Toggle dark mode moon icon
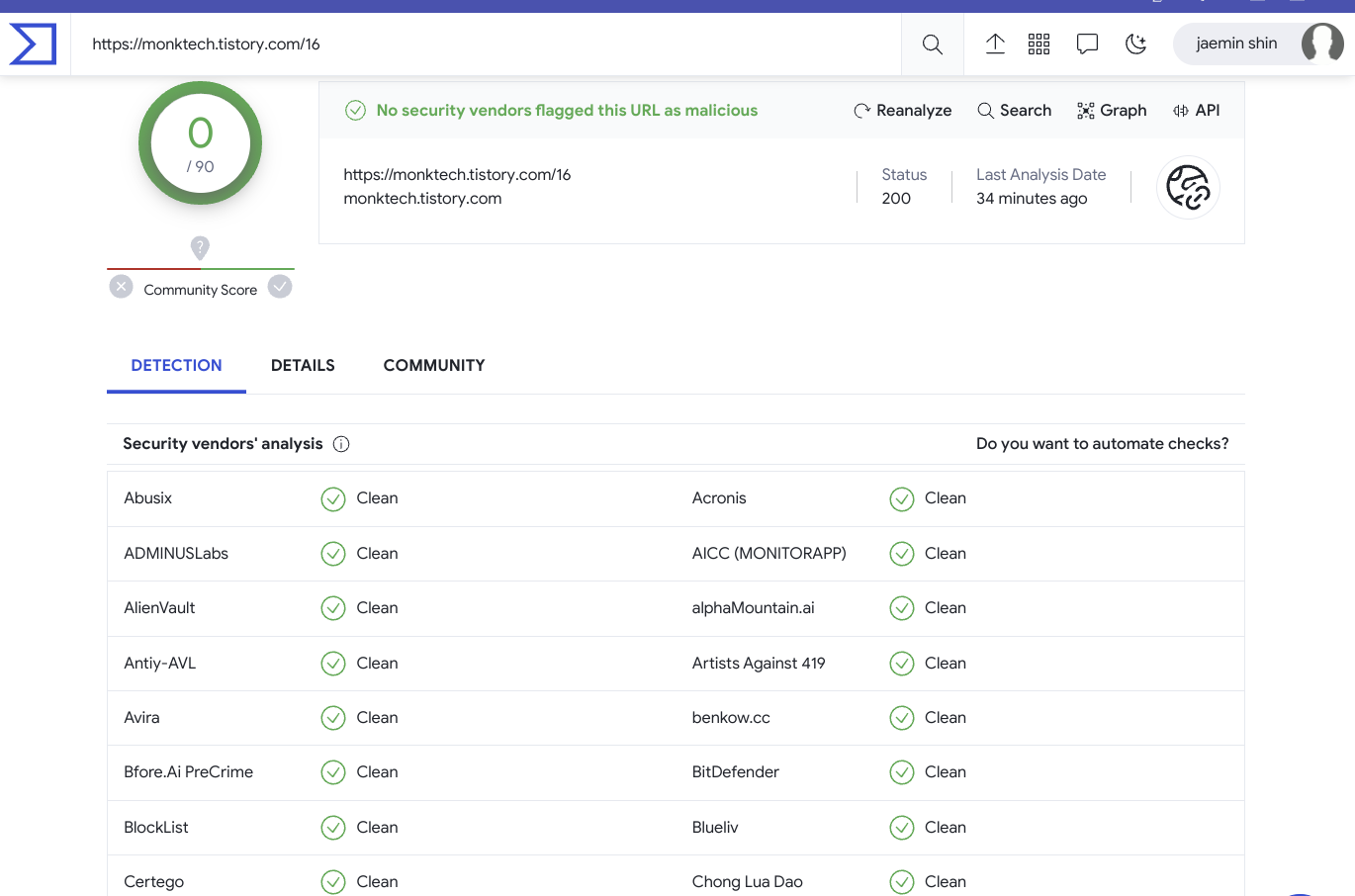 point(1135,44)
